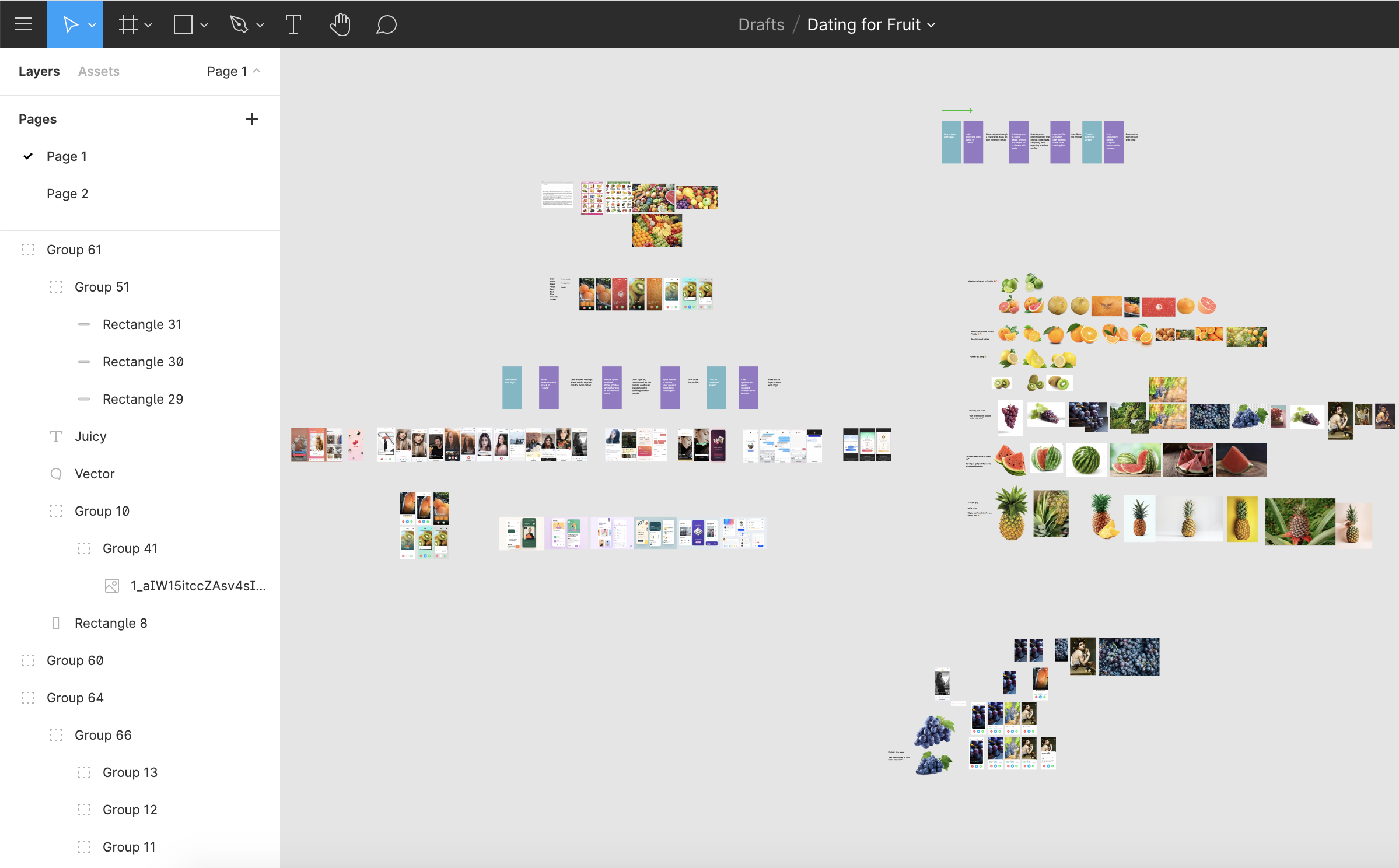Switch to the Layers tab

pyautogui.click(x=39, y=71)
